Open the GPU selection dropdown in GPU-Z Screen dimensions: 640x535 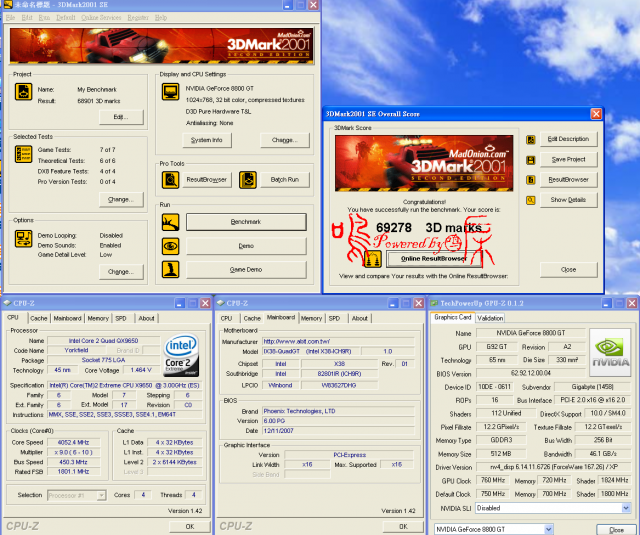[549, 529]
